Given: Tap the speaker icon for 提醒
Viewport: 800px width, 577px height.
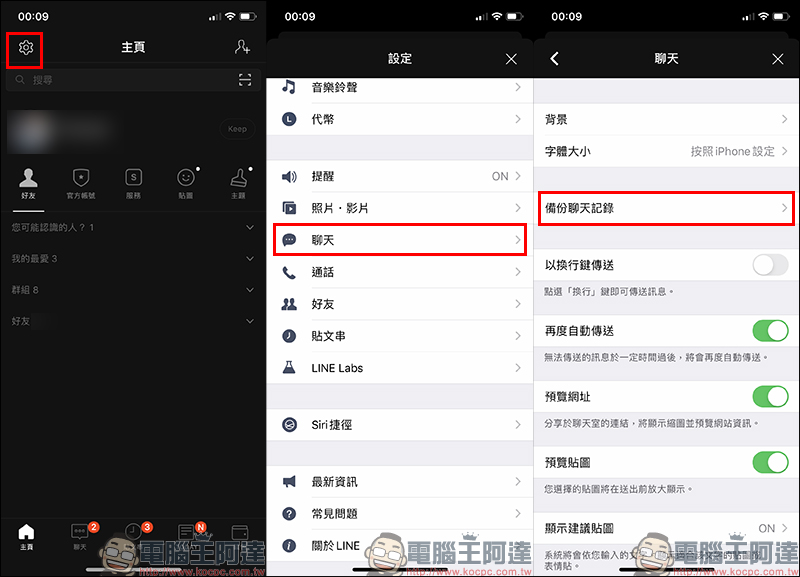Looking at the screenshot, I should (289, 177).
